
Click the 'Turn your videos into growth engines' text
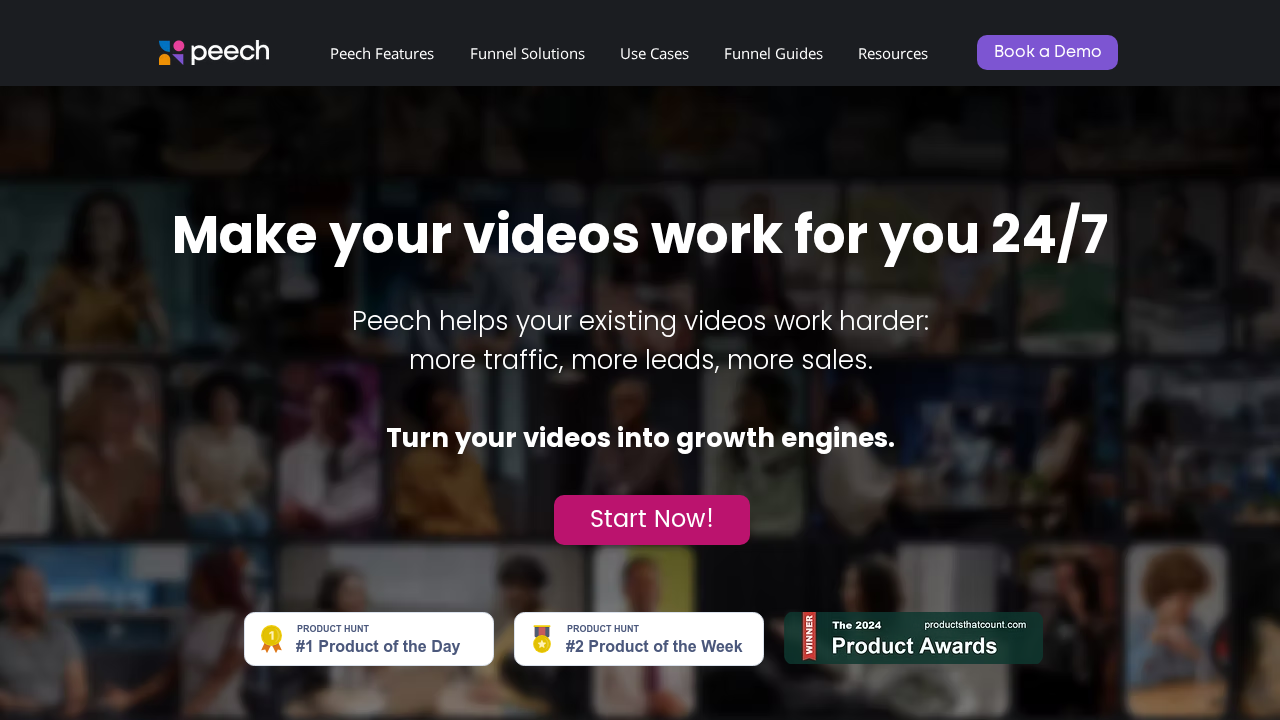pos(640,438)
